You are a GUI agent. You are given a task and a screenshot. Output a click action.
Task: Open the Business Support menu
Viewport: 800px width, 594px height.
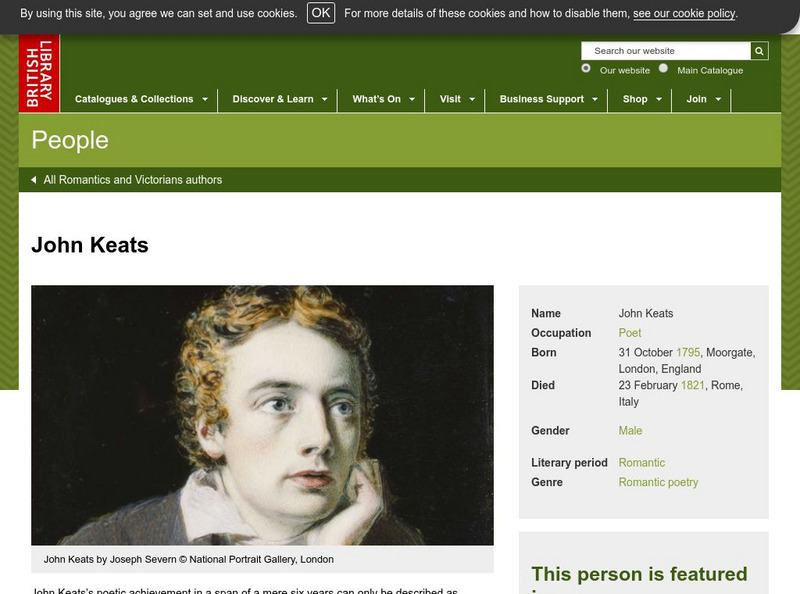548,100
